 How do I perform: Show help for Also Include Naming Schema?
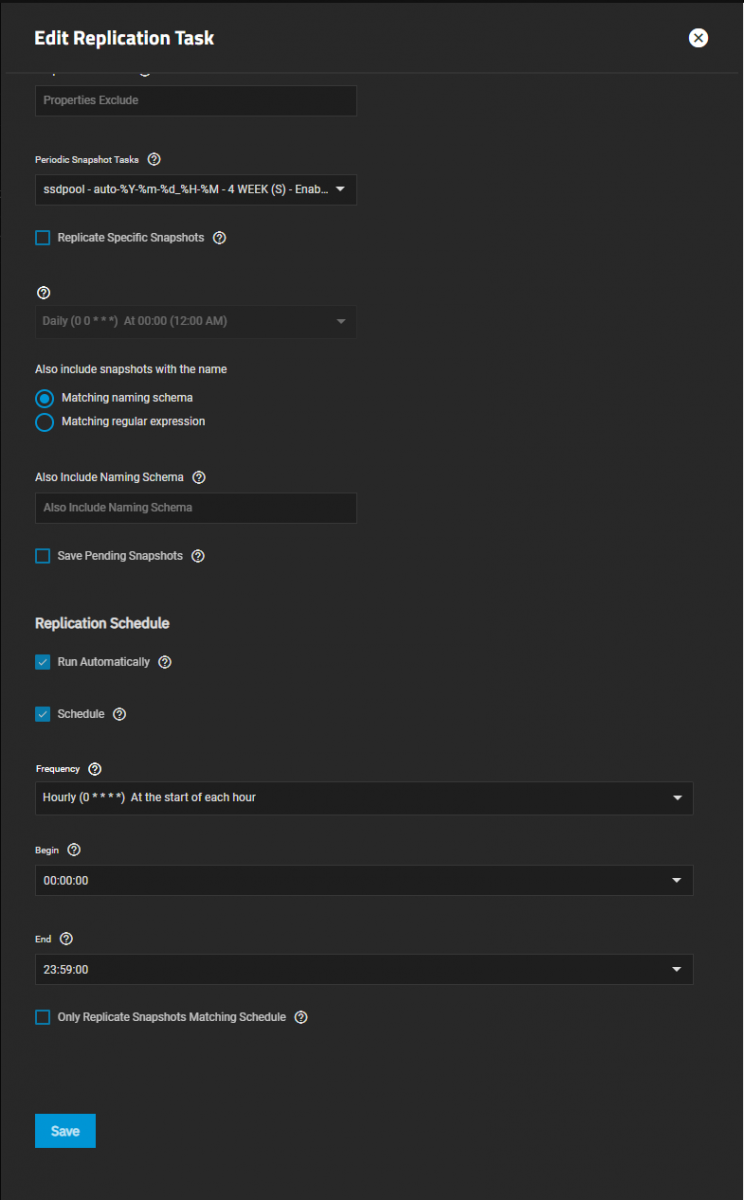(x=199, y=478)
